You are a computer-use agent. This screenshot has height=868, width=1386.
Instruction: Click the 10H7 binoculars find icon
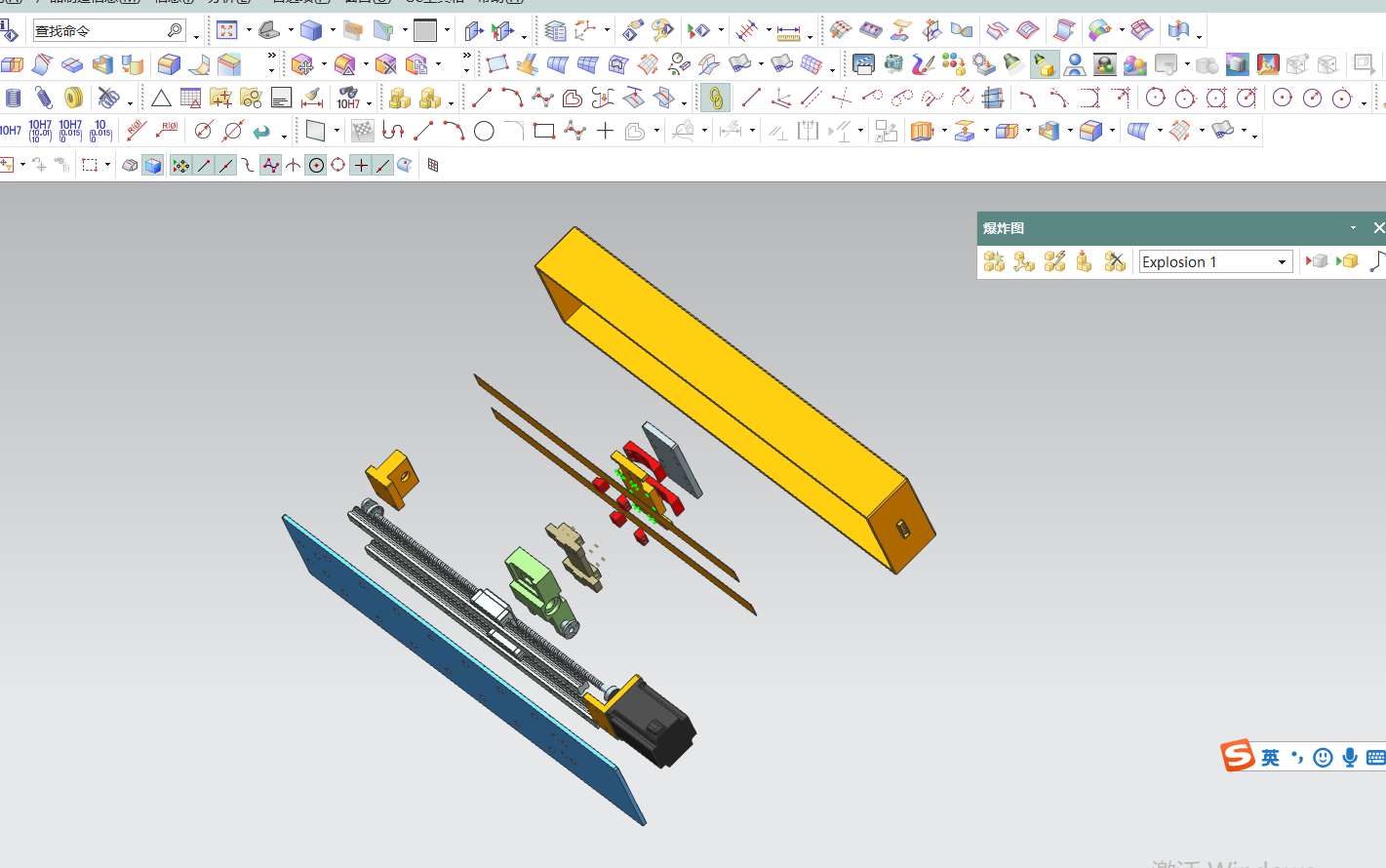pyautogui.click(x=348, y=98)
